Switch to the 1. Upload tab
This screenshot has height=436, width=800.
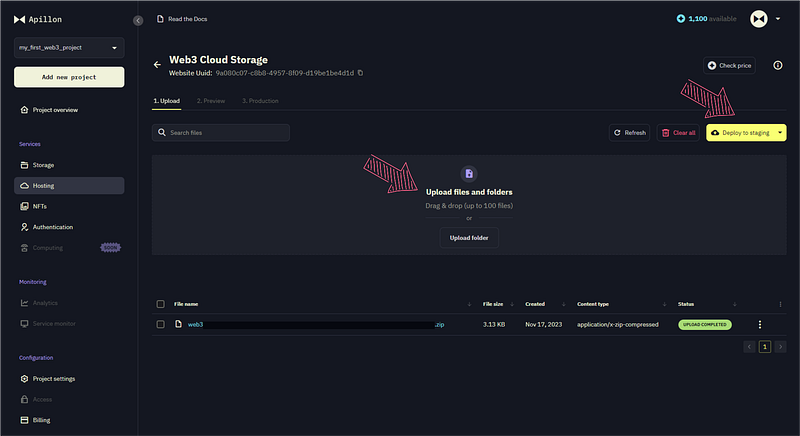pos(166,101)
